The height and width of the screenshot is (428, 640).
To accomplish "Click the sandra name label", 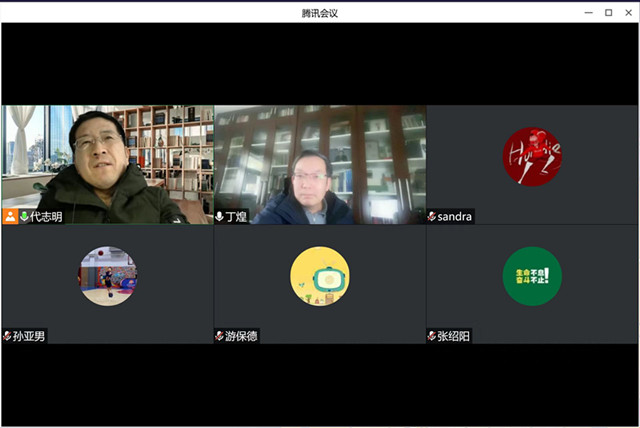I will (x=455, y=216).
